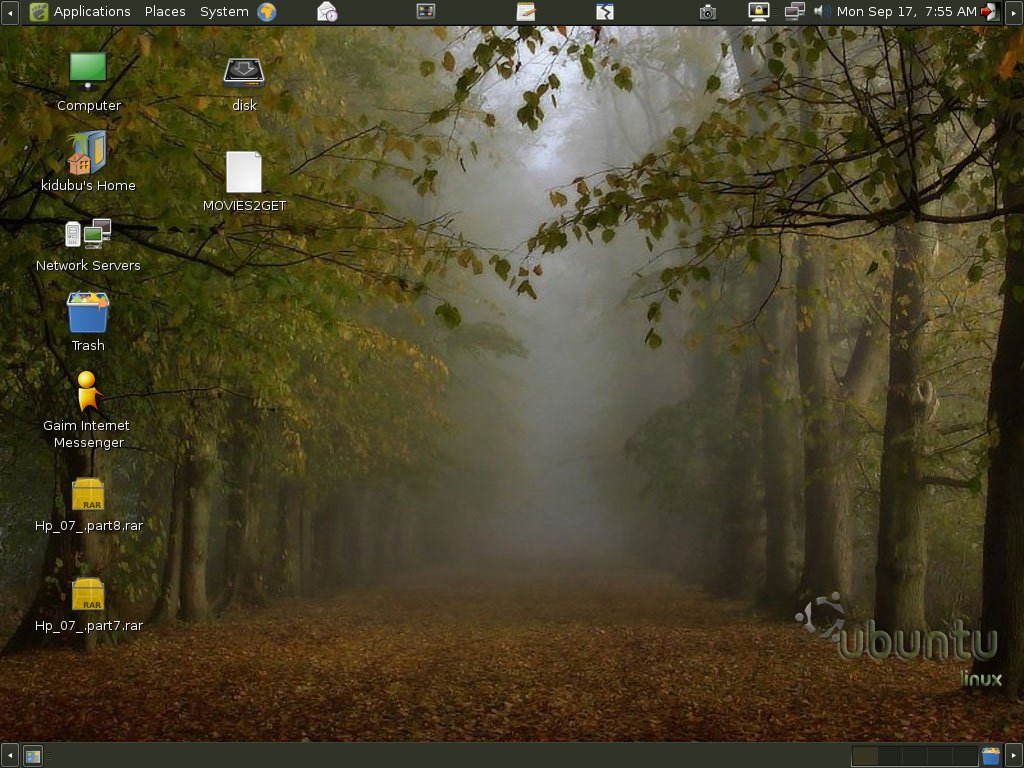Open the disk drive desktop icon

pos(244,73)
